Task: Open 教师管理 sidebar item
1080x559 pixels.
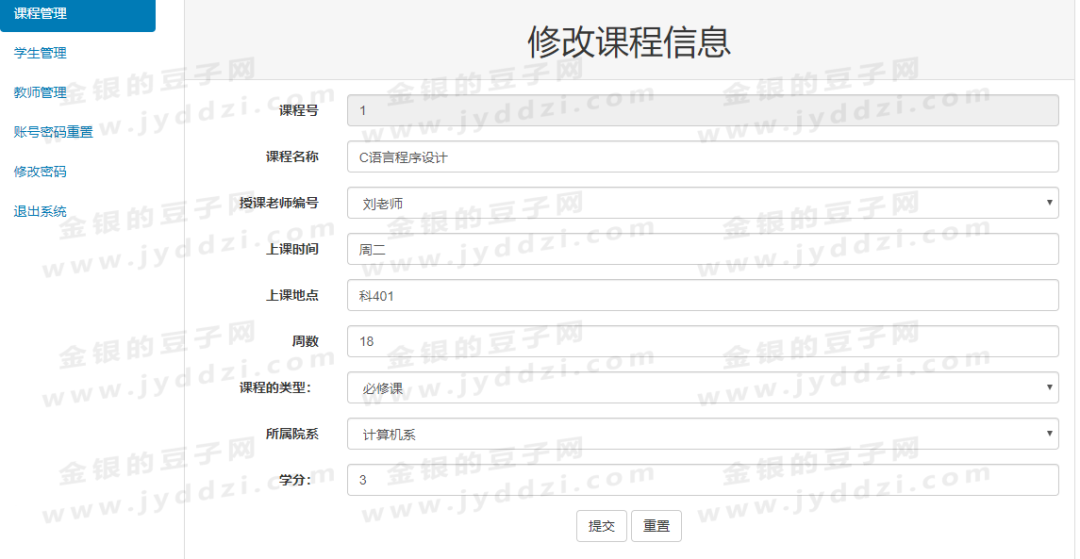Action: point(40,93)
